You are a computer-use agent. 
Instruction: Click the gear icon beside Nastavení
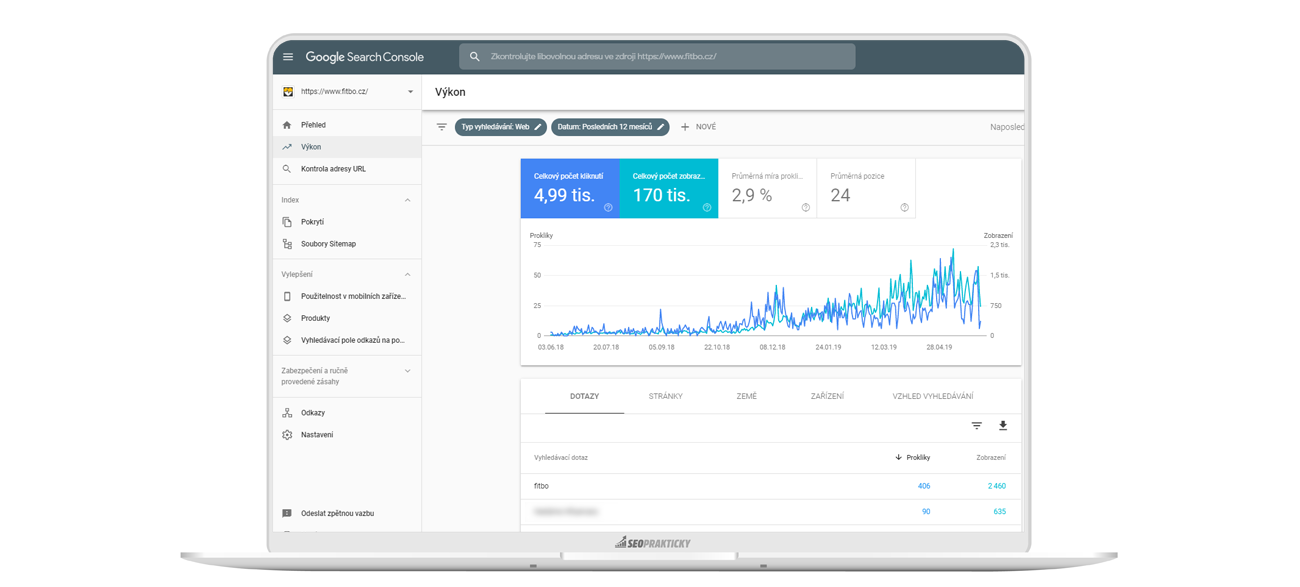coord(287,435)
